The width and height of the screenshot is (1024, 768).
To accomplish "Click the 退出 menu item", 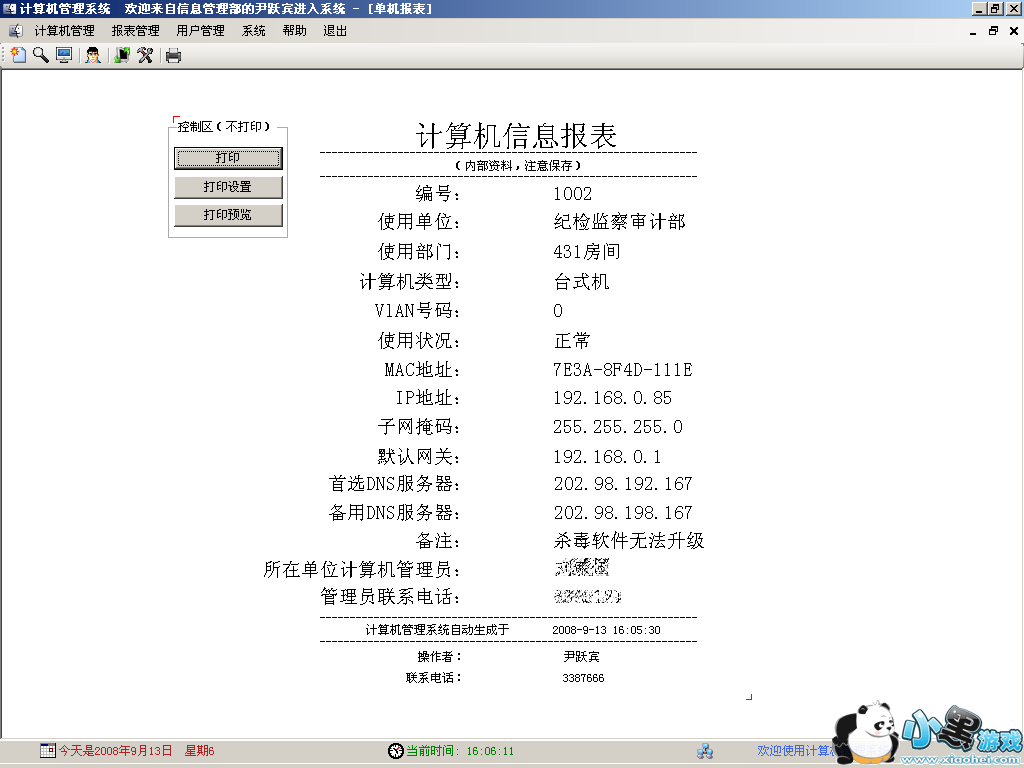I will (x=334, y=31).
